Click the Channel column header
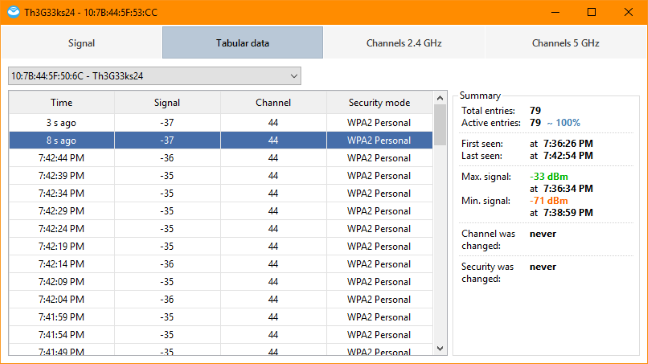 point(273,102)
